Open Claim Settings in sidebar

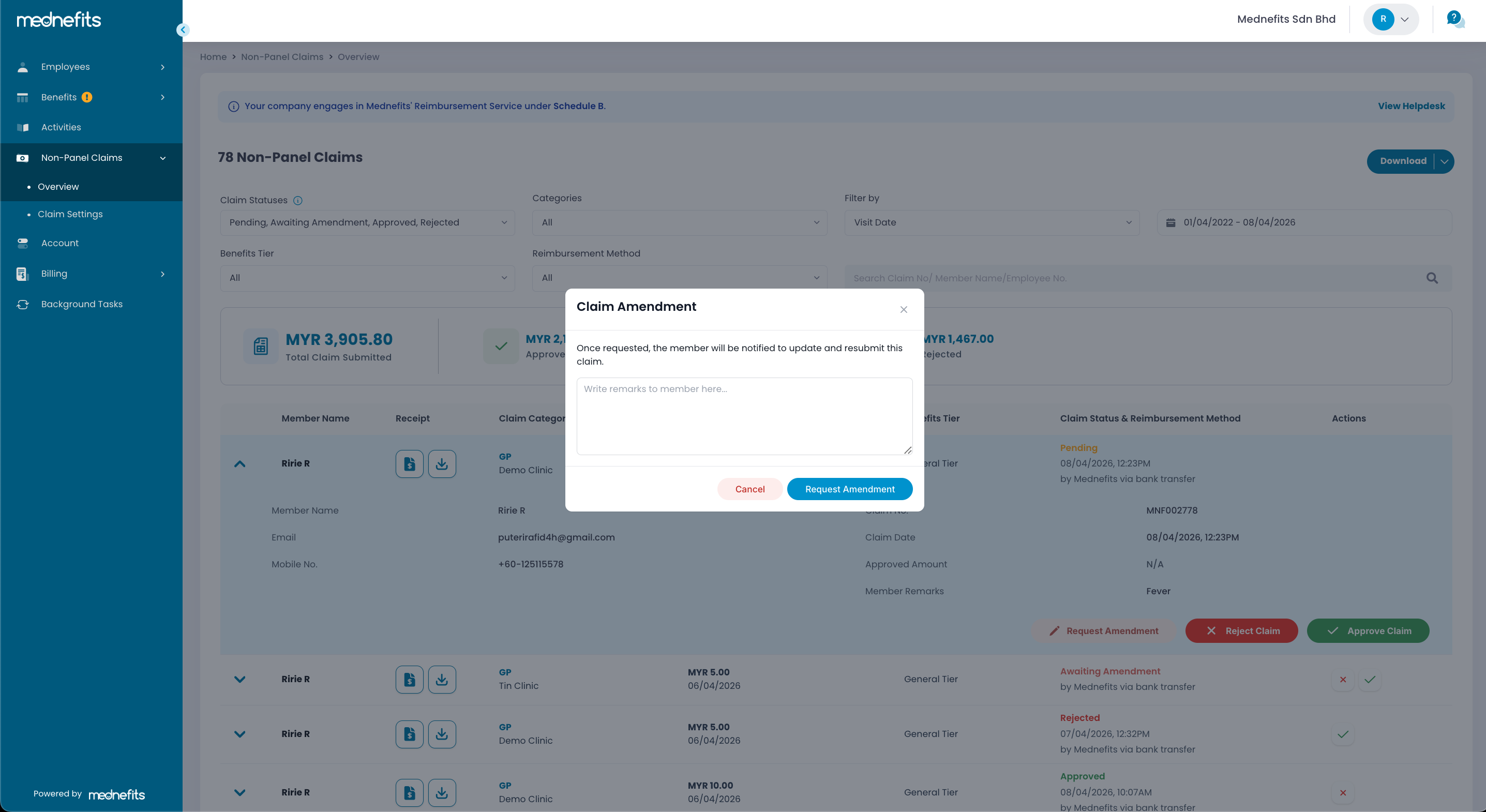click(70, 214)
